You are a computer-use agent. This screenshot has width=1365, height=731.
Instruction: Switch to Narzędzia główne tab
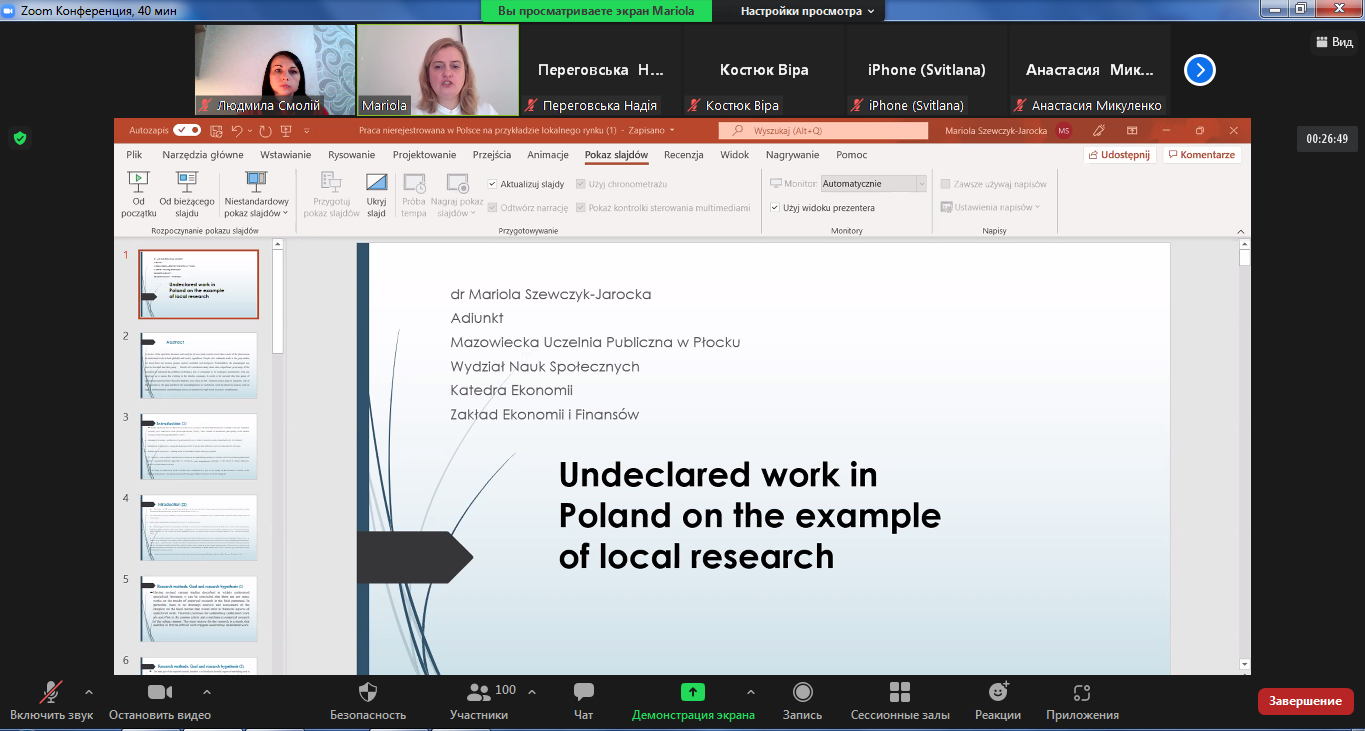tap(203, 155)
